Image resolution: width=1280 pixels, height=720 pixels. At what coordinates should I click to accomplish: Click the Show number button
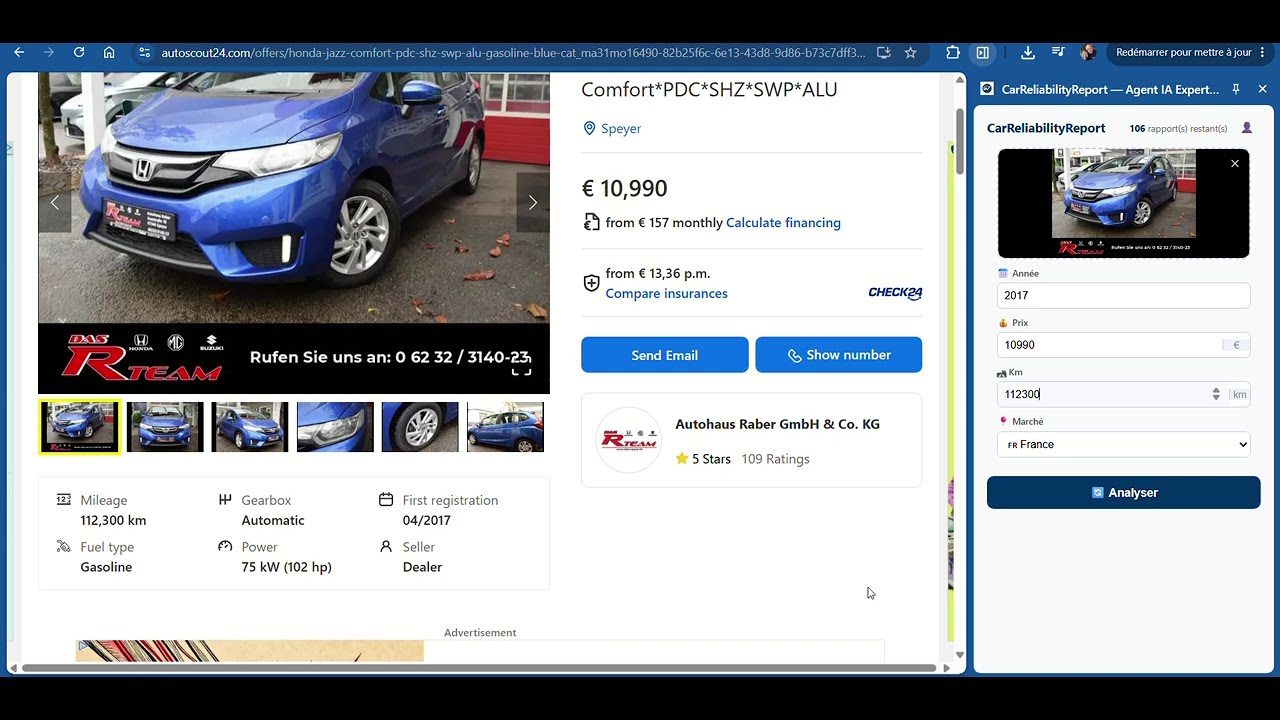point(838,355)
